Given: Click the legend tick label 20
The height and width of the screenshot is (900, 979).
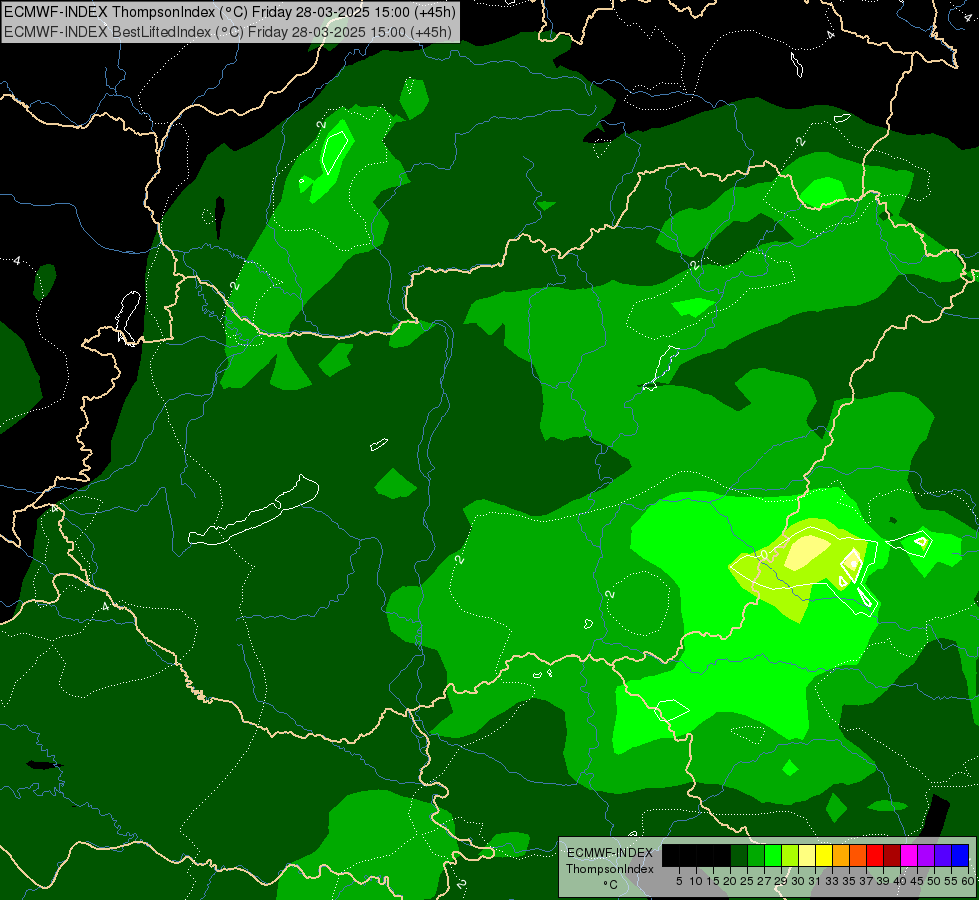Looking at the screenshot, I should [730, 881].
